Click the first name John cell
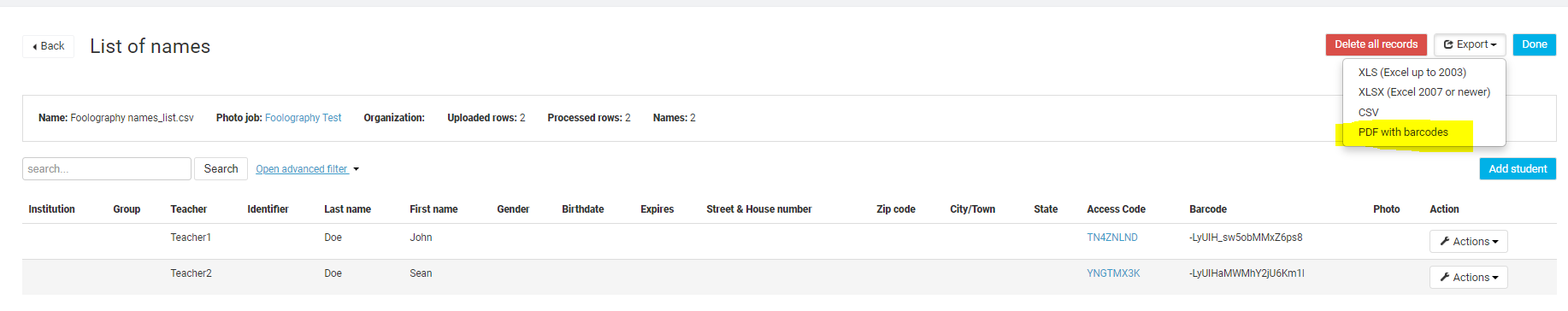Image resolution: width=1568 pixels, height=311 pixels. (x=421, y=238)
